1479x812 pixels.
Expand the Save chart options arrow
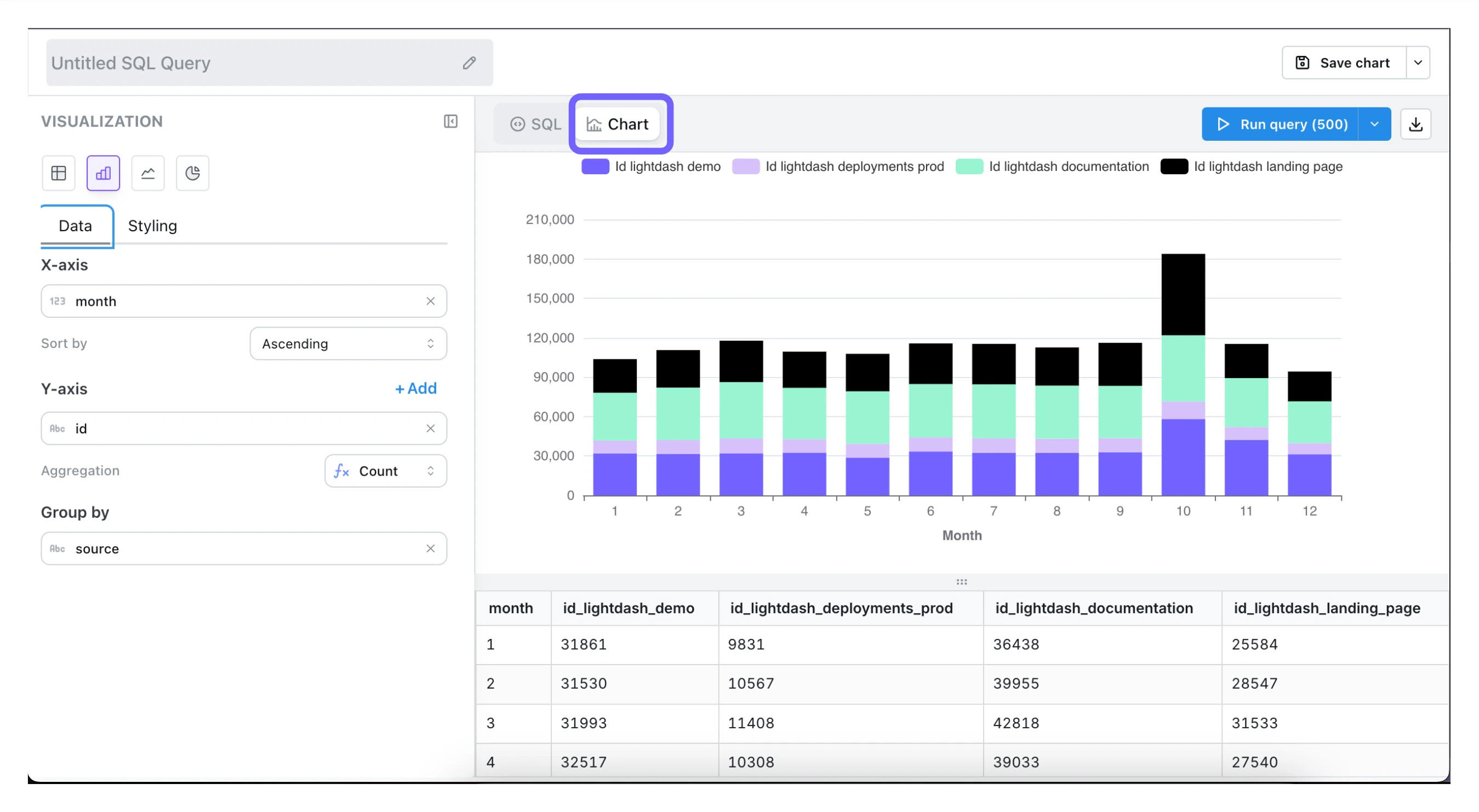coord(1418,62)
